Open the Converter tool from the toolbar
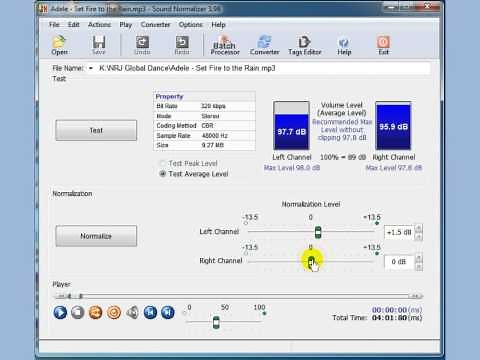Image resolution: width=480 pixels, height=360 pixels. point(265,45)
